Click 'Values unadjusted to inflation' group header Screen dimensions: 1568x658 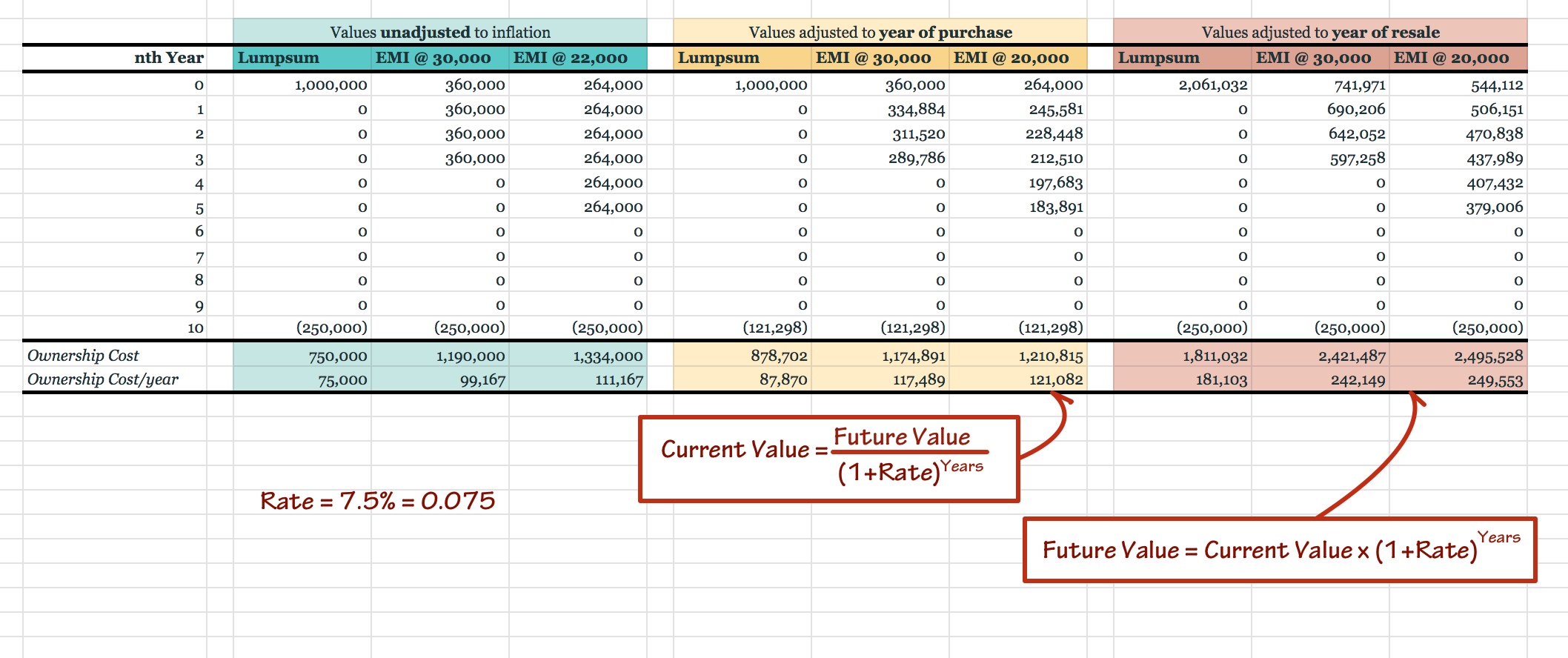point(440,32)
